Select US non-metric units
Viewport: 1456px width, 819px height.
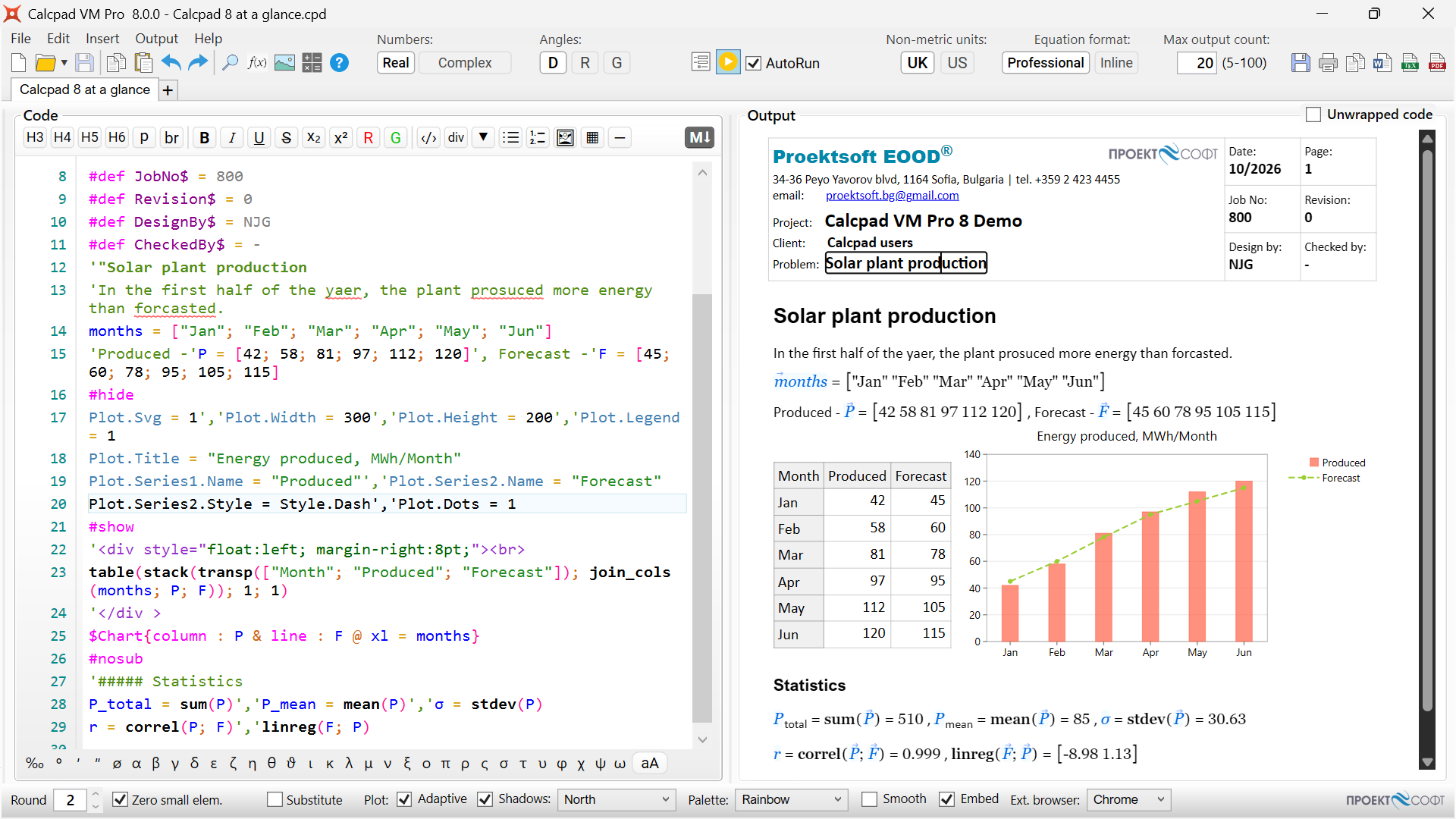[957, 63]
